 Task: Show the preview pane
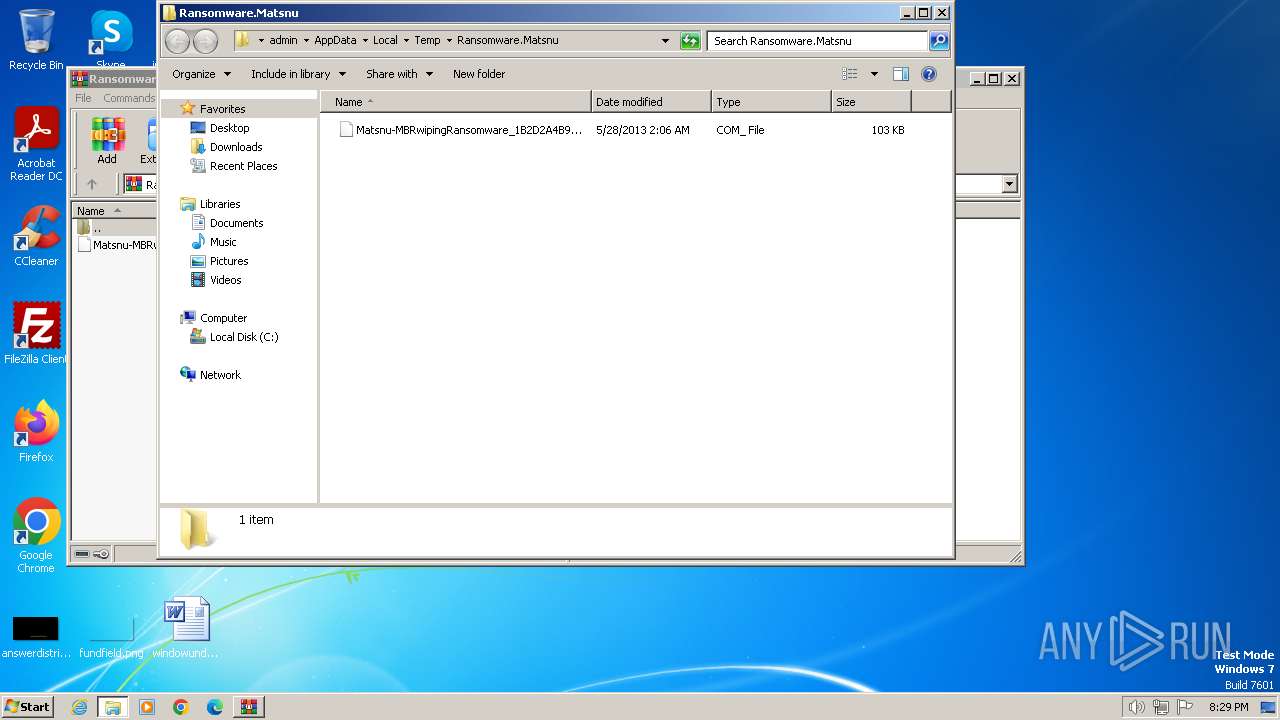pyautogui.click(x=900, y=74)
